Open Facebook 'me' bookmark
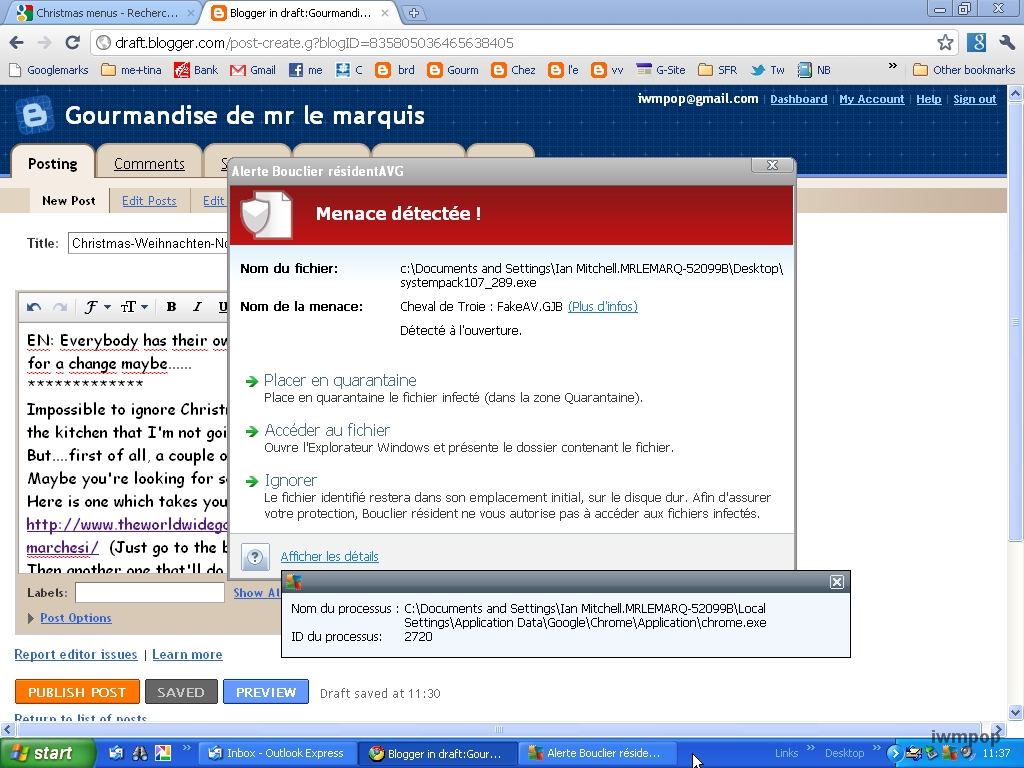1024x768 pixels. pos(306,70)
